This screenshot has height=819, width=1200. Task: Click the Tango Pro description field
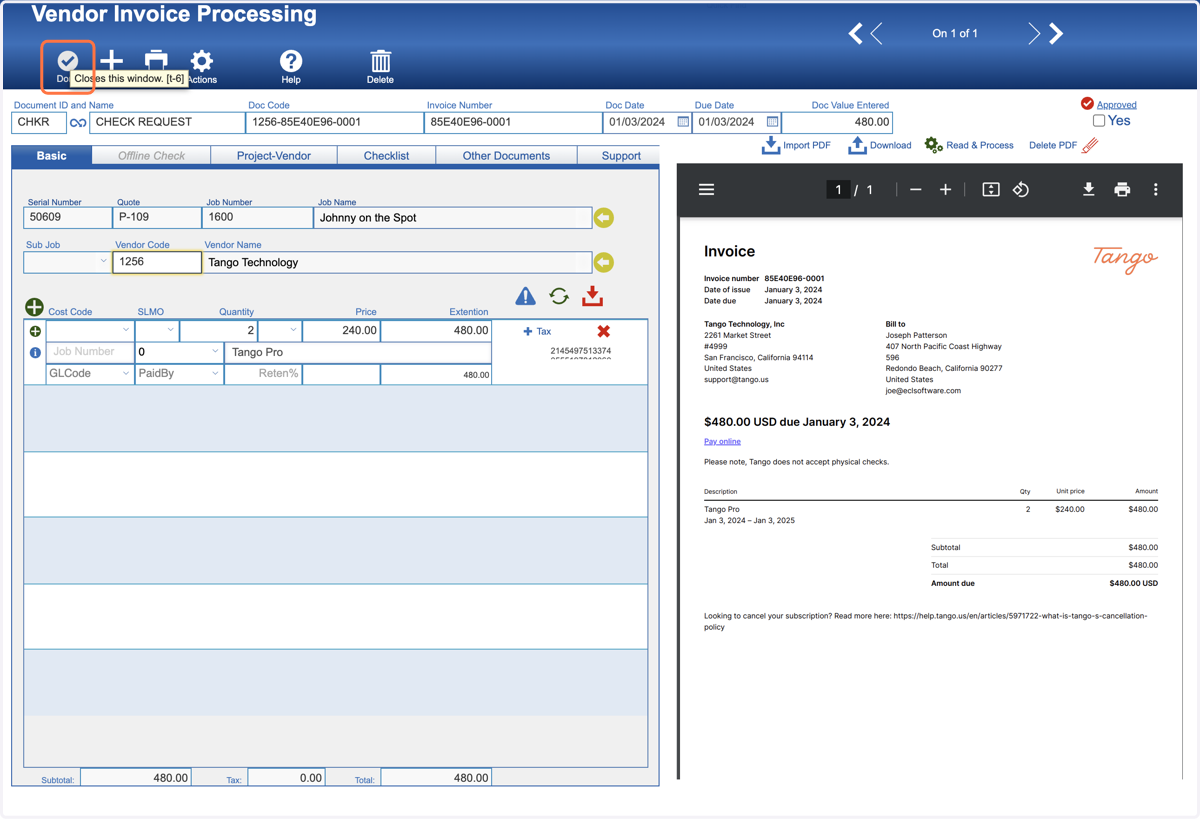[358, 352]
